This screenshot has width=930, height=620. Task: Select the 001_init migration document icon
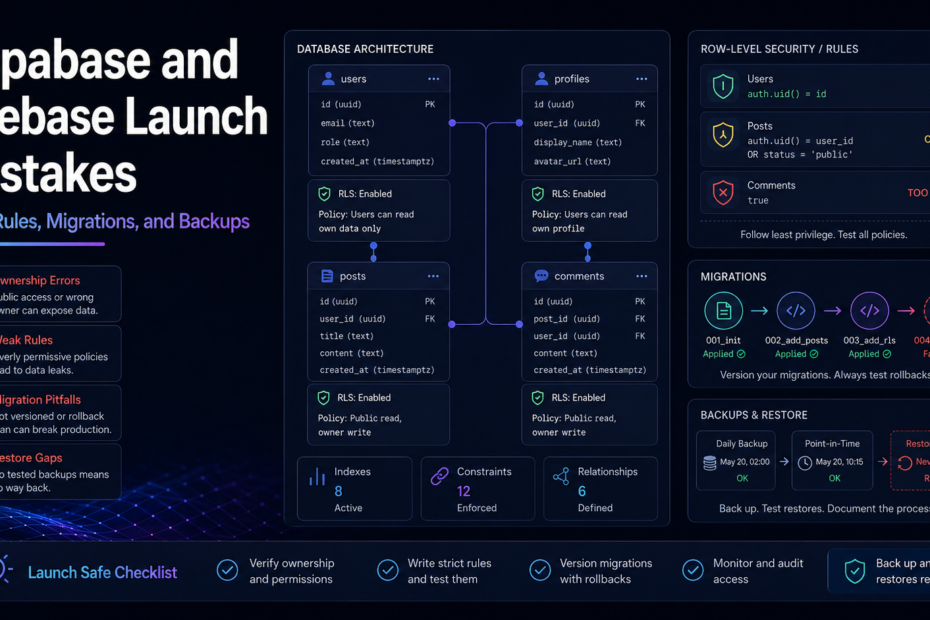tap(724, 310)
